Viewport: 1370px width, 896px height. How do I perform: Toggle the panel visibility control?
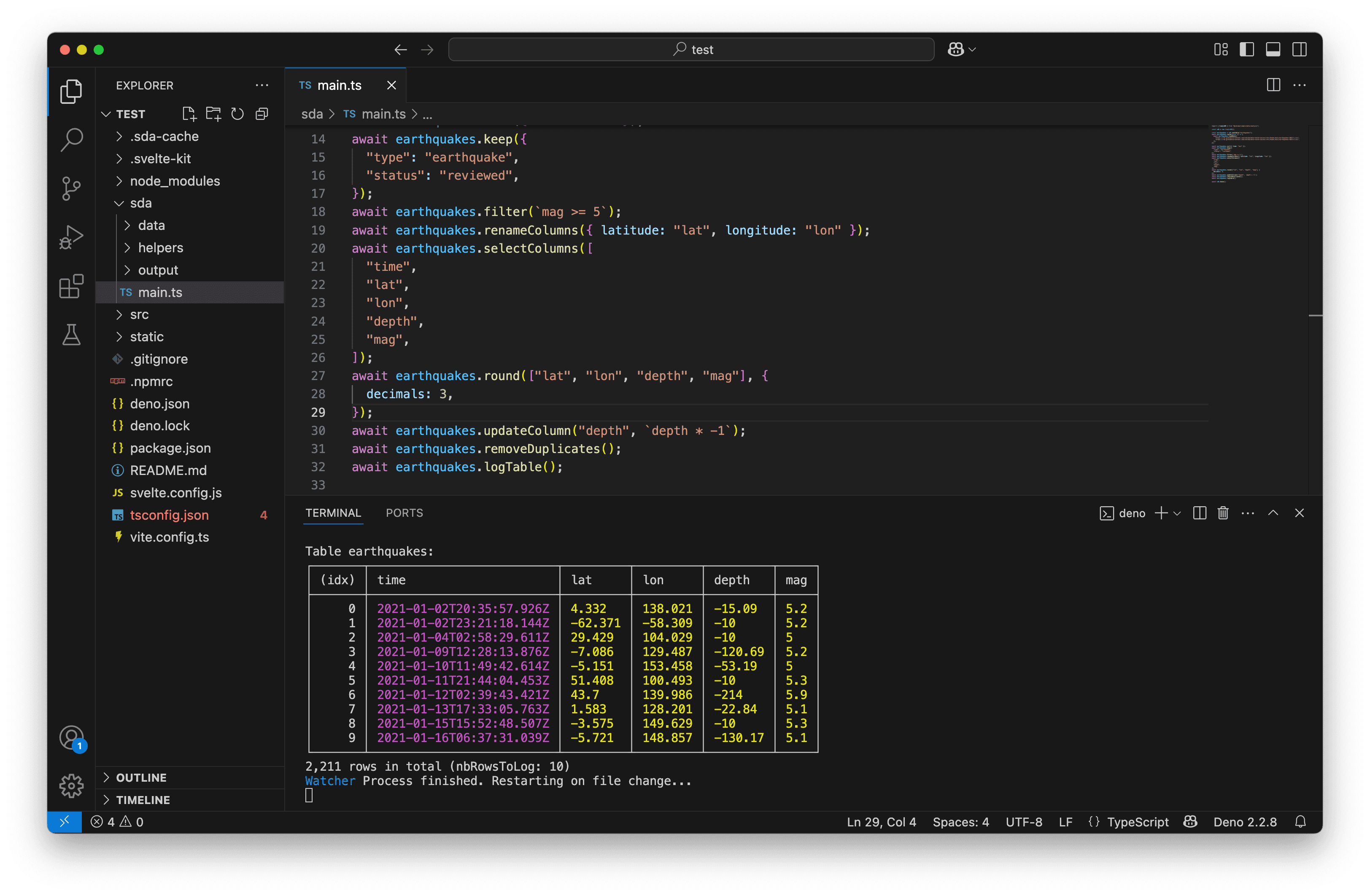[1273, 49]
